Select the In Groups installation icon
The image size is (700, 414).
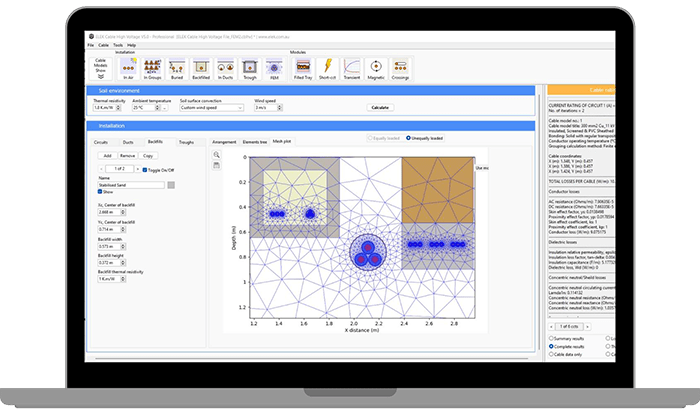point(152,69)
